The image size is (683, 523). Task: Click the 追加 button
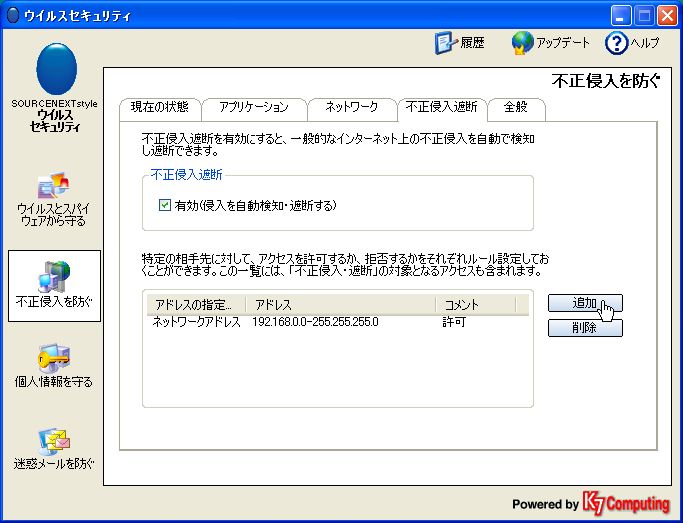[585, 303]
